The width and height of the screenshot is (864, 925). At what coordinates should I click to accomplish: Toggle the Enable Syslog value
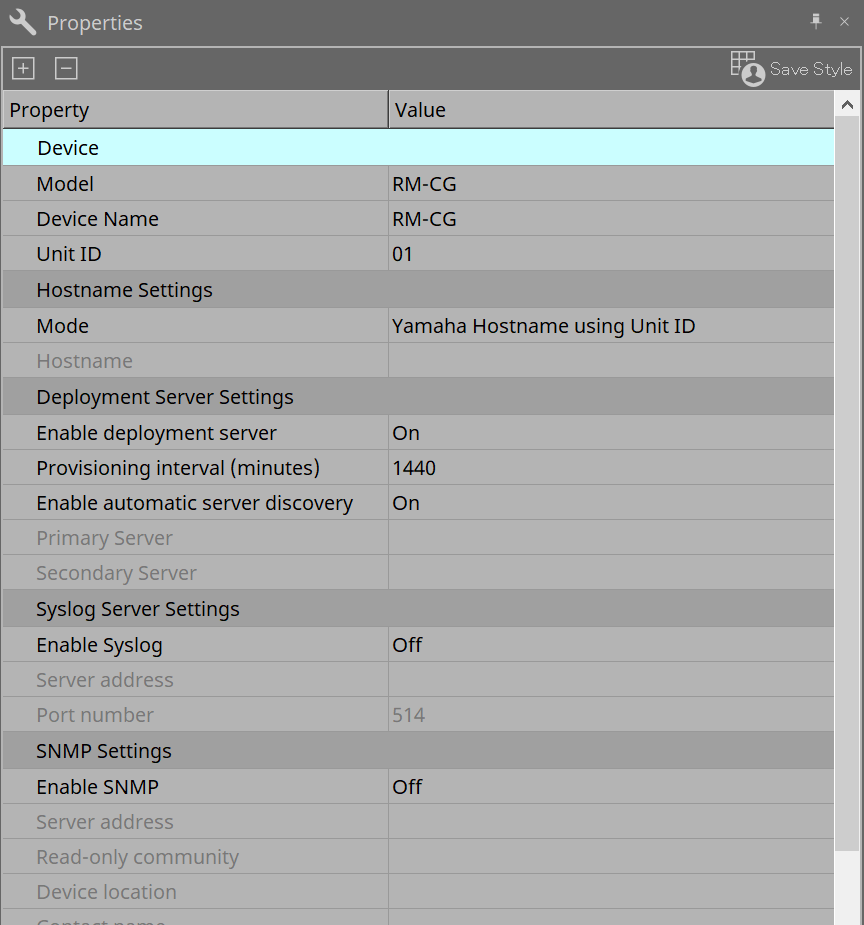[610, 645]
